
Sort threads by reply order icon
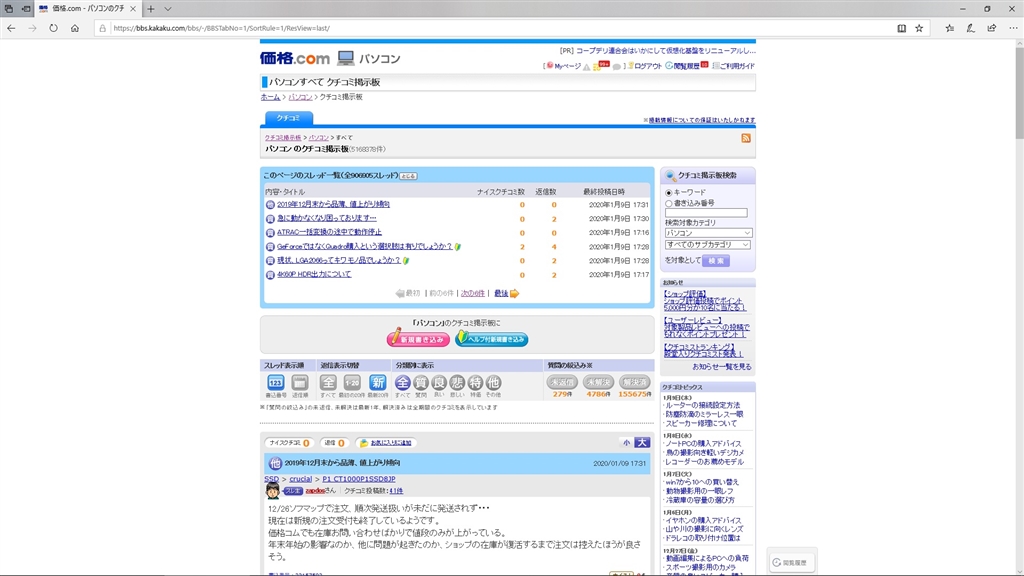click(x=300, y=383)
